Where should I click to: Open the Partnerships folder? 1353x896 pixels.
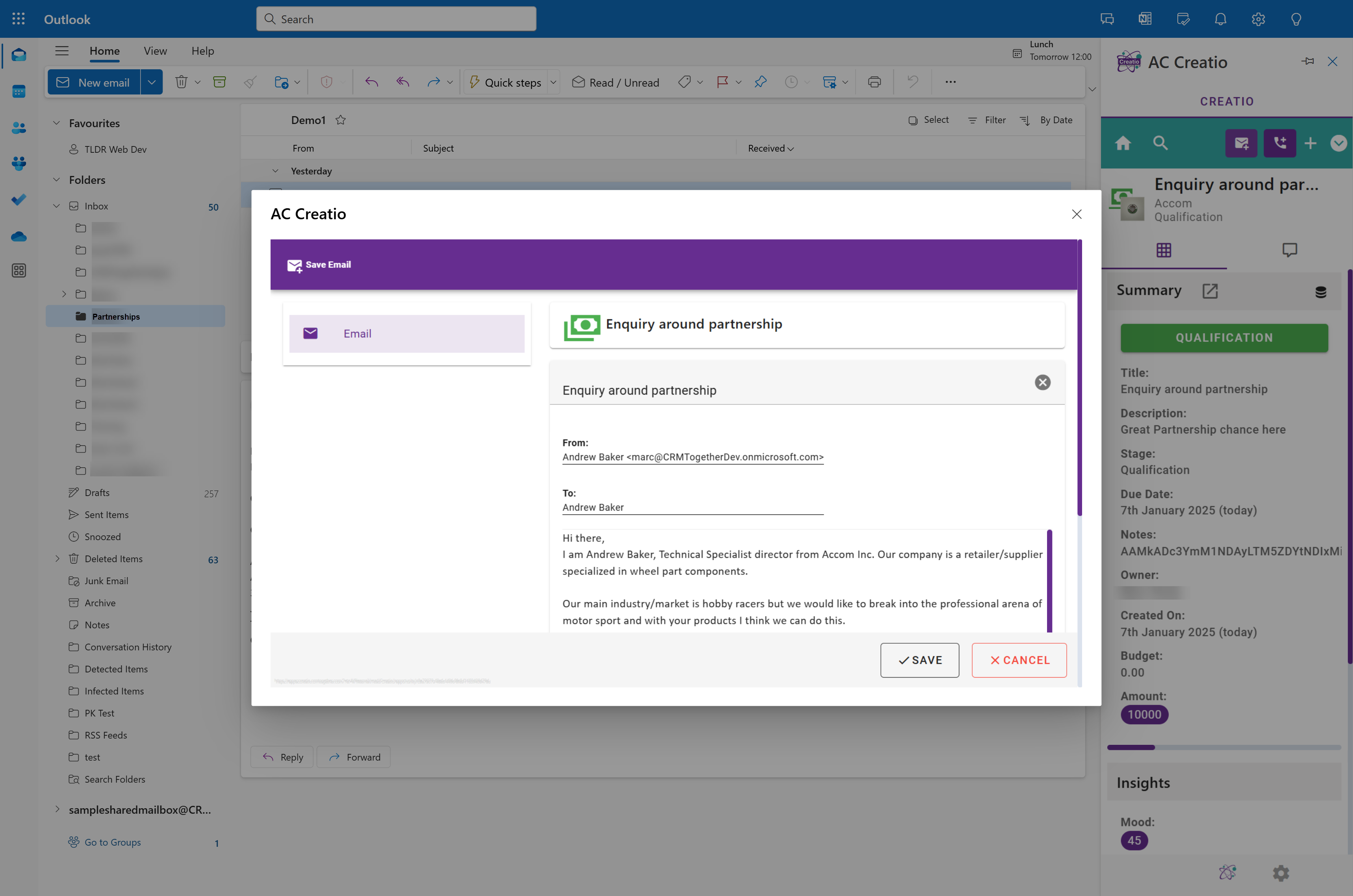click(135, 316)
